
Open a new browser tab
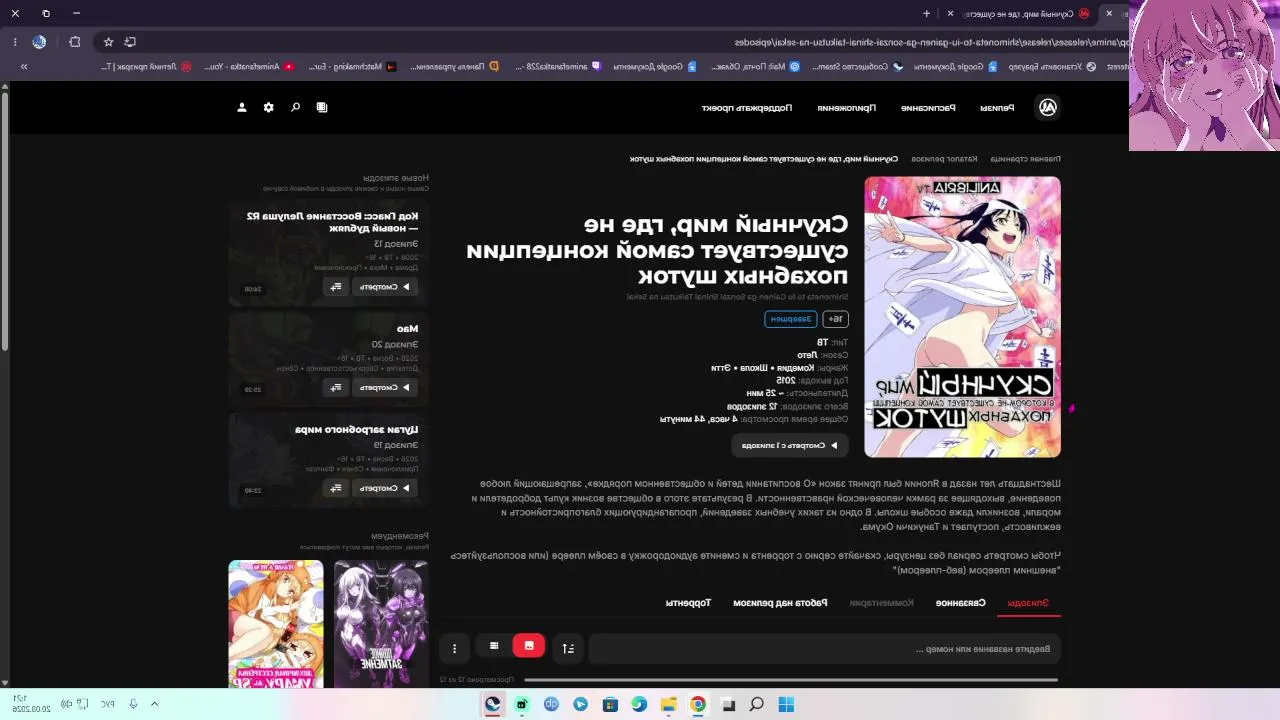click(x=926, y=14)
